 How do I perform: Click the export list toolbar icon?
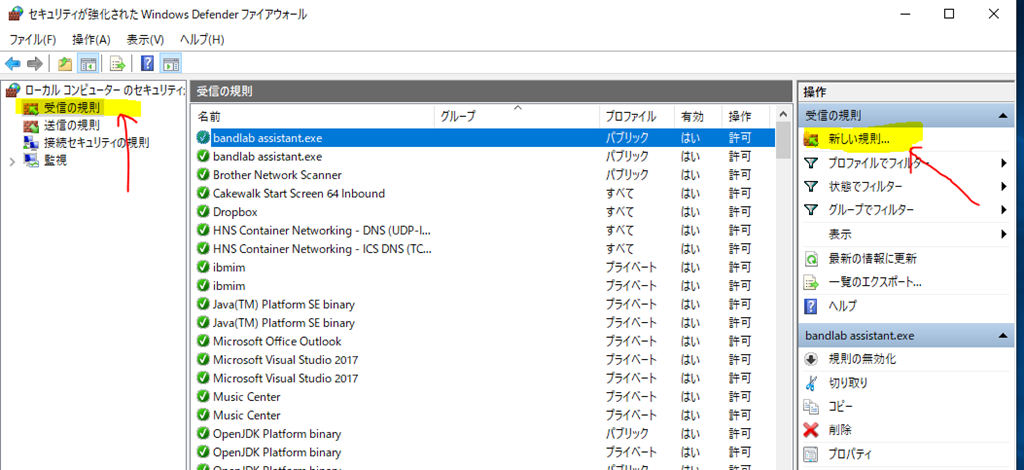click(x=118, y=64)
